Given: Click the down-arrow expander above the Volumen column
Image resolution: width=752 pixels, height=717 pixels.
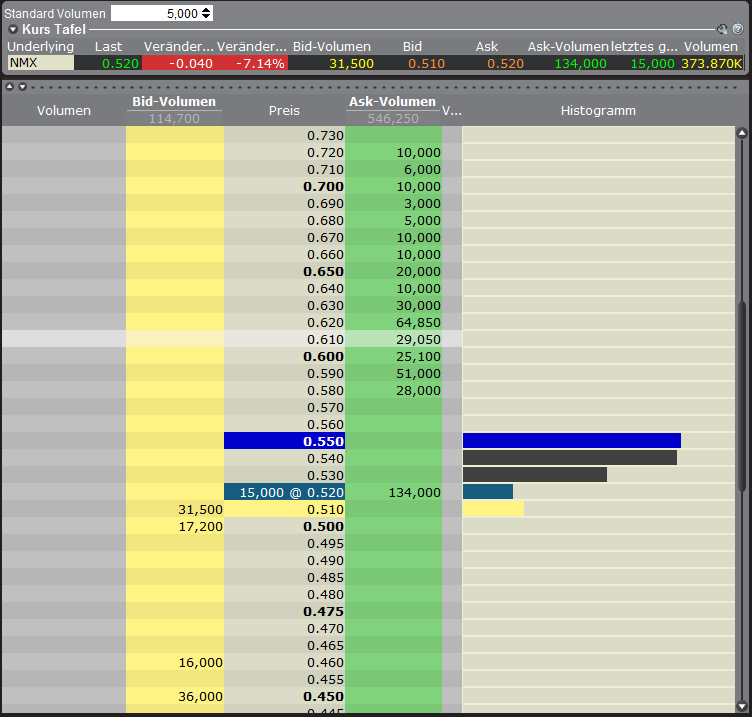Looking at the screenshot, I should click(22, 87).
